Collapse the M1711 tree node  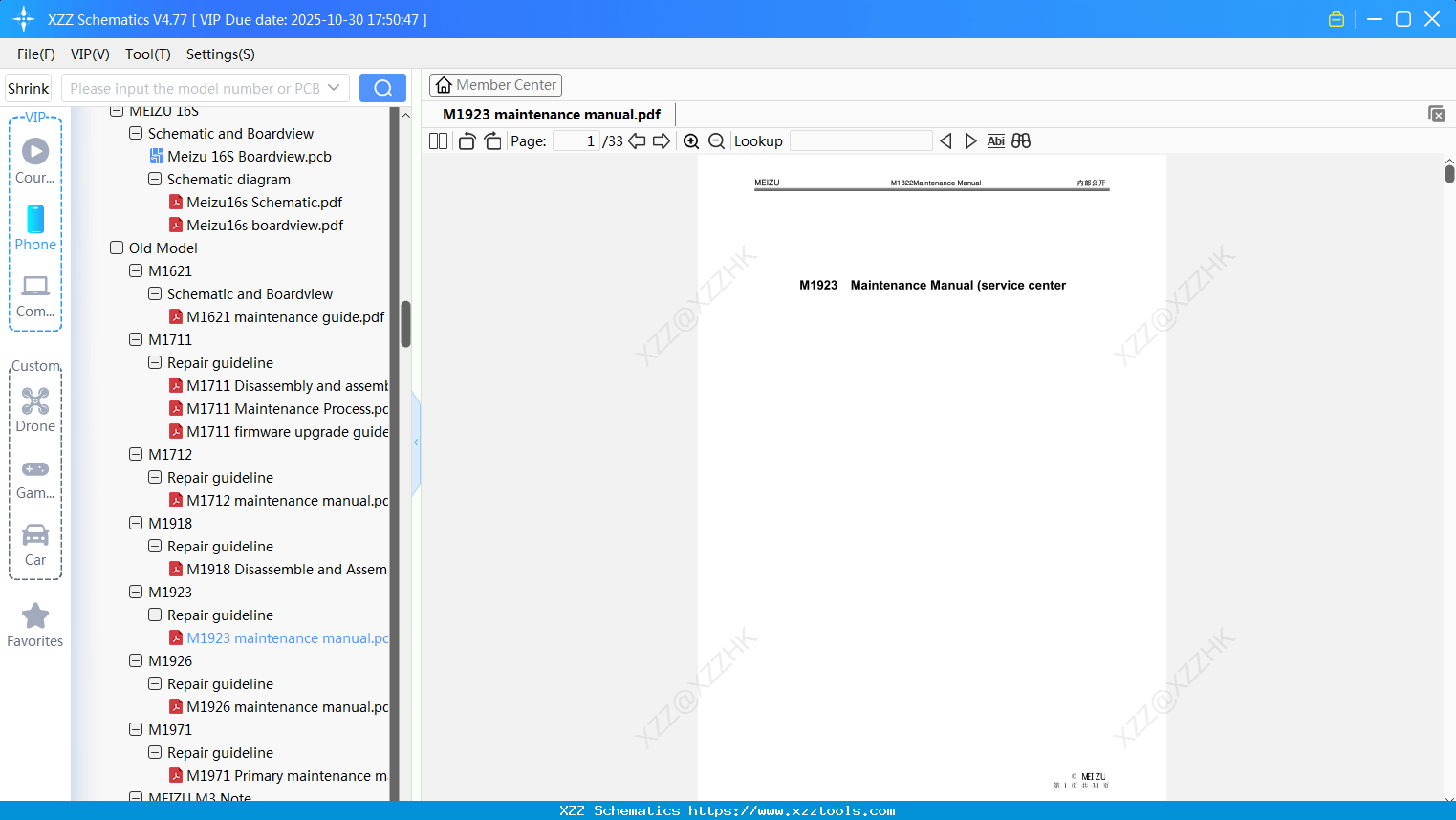pos(136,339)
